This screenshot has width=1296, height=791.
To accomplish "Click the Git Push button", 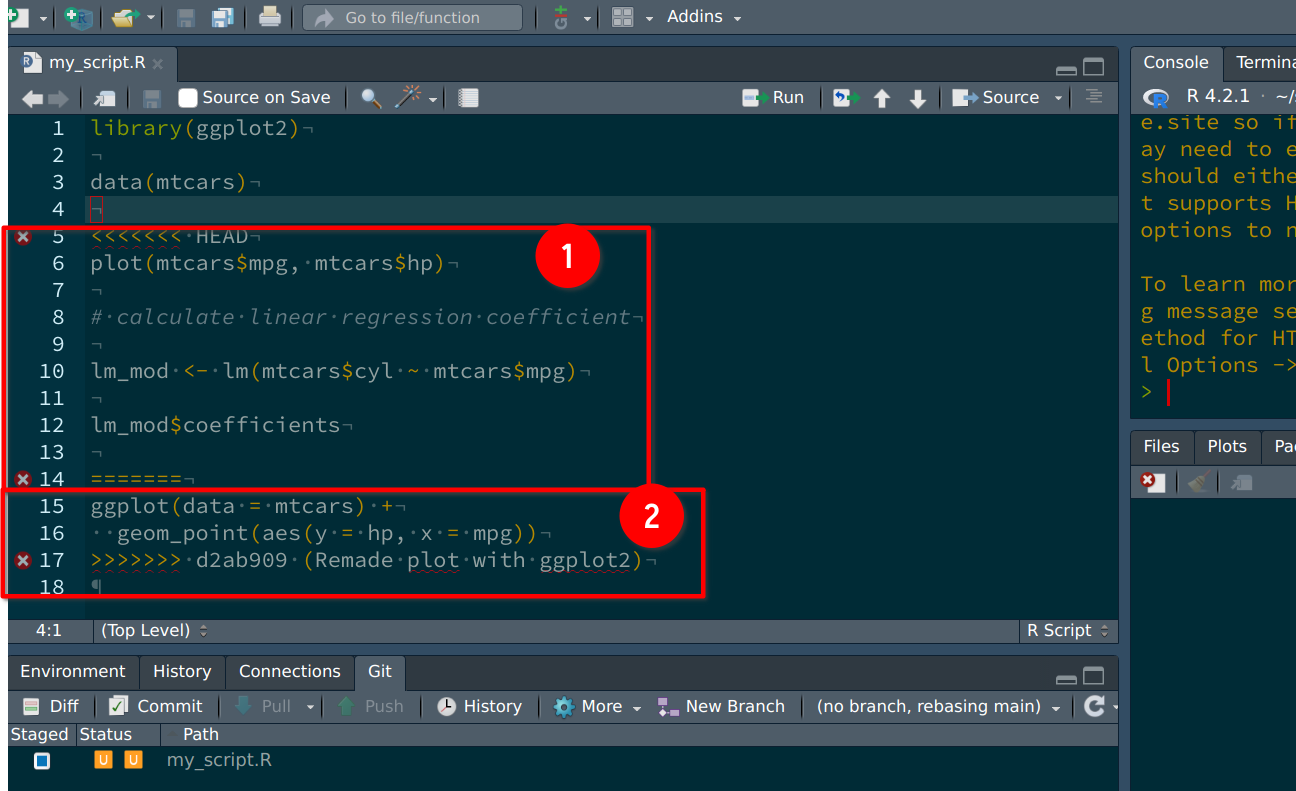I will coord(370,706).
